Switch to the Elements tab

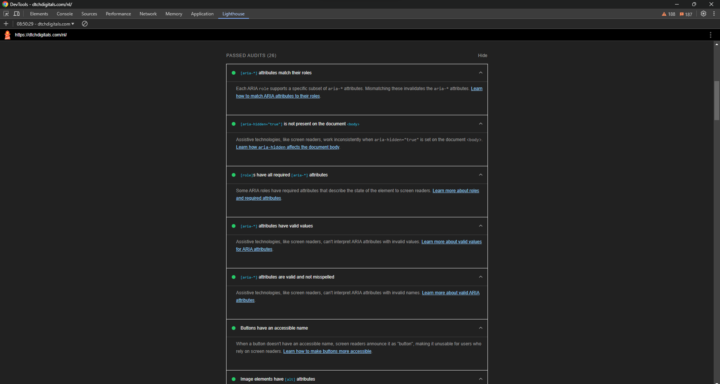[39, 14]
